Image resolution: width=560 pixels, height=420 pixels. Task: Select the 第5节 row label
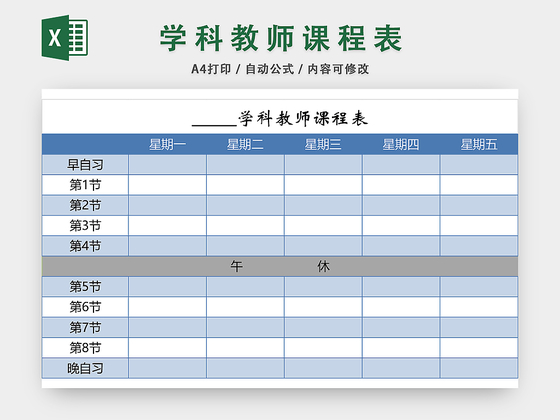[x=85, y=287]
